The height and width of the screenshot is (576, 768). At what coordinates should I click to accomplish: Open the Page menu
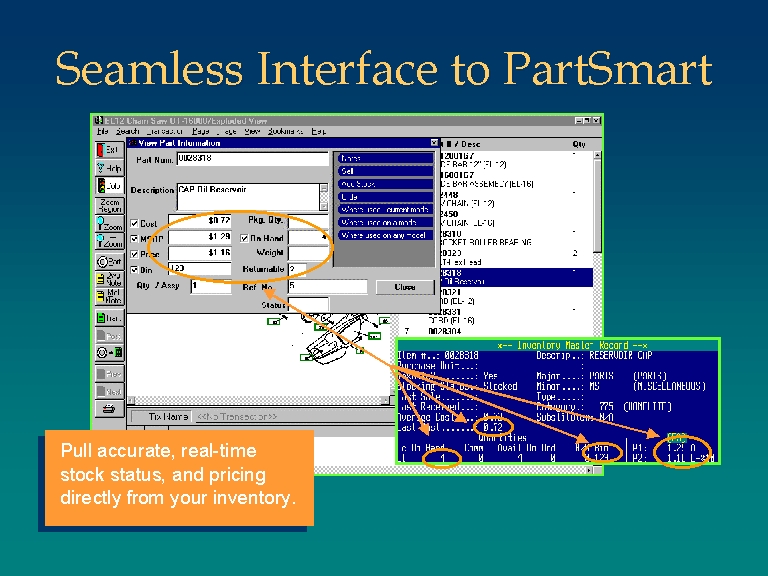pyautogui.click(x=200, y=131)
